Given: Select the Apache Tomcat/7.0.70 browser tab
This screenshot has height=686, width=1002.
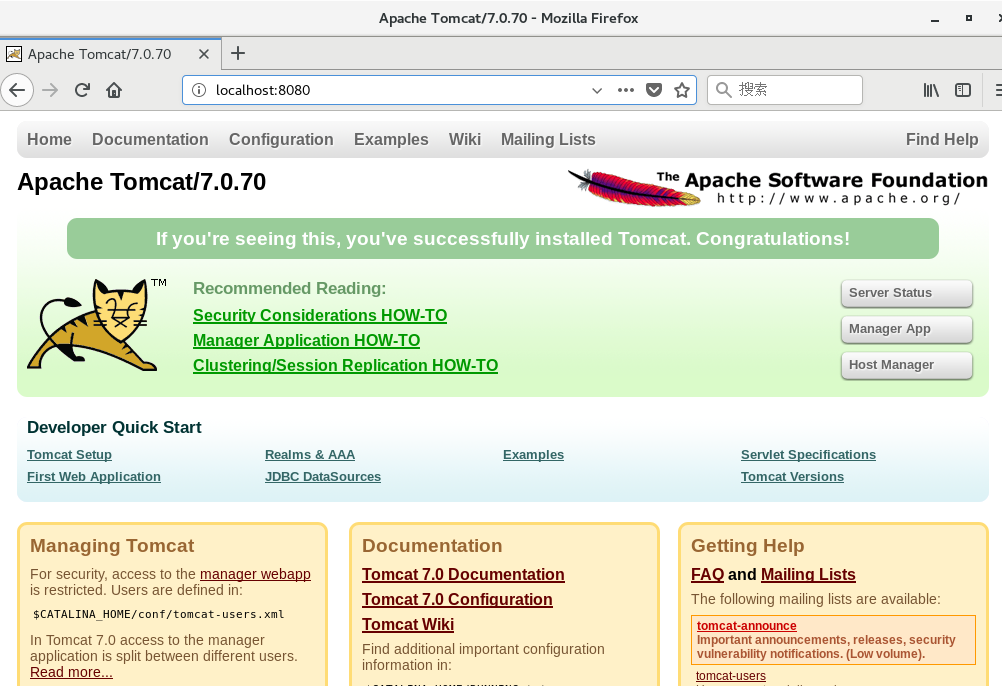Looking at the screenshot, I should pyautogui.click(x=110, y=54).
